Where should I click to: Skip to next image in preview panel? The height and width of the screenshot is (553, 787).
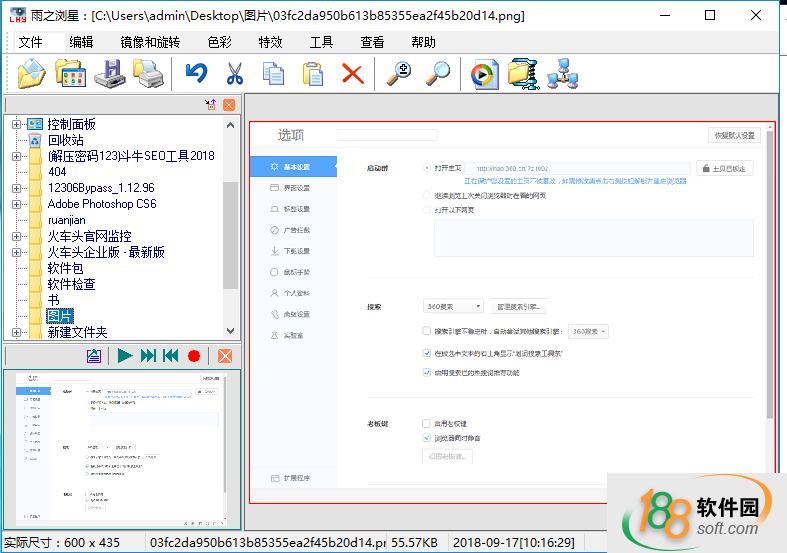(148, 356)
